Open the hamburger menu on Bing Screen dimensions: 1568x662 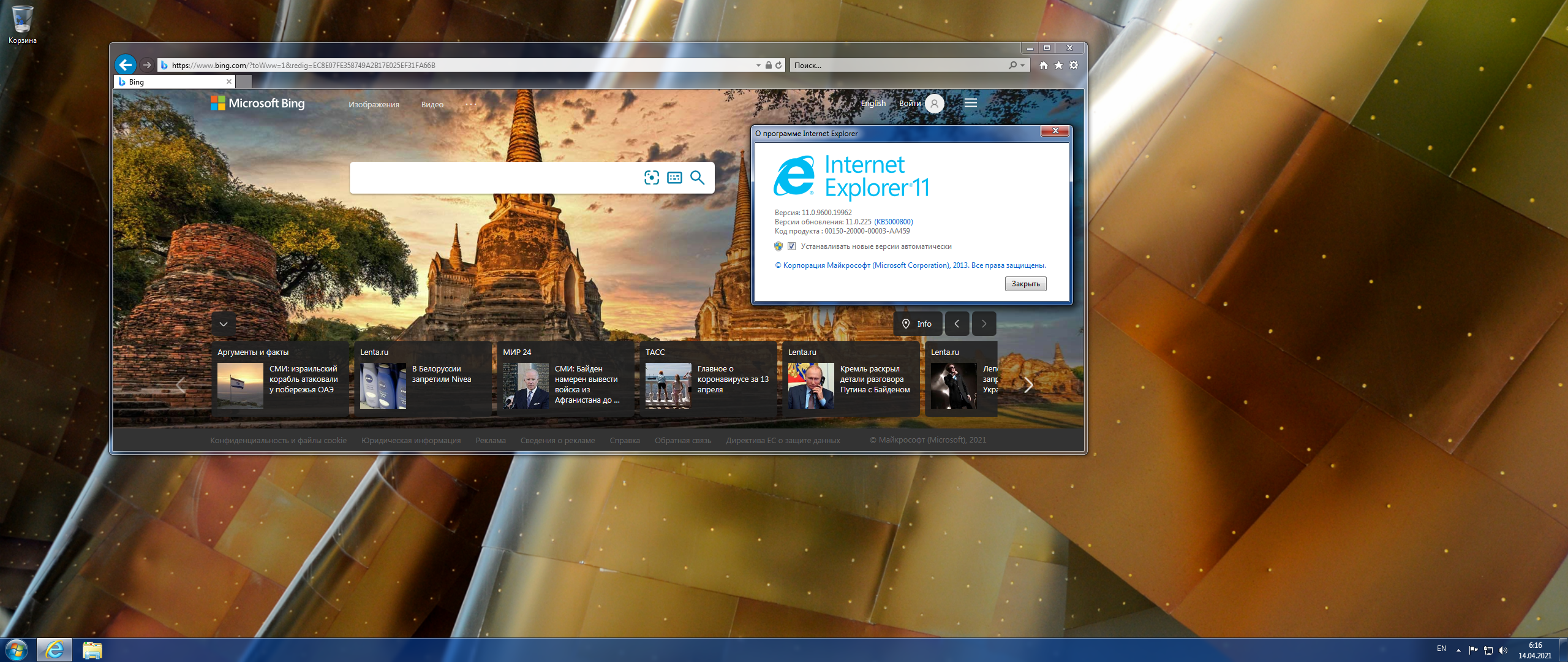pyautogui.click(x=971, y=103)
